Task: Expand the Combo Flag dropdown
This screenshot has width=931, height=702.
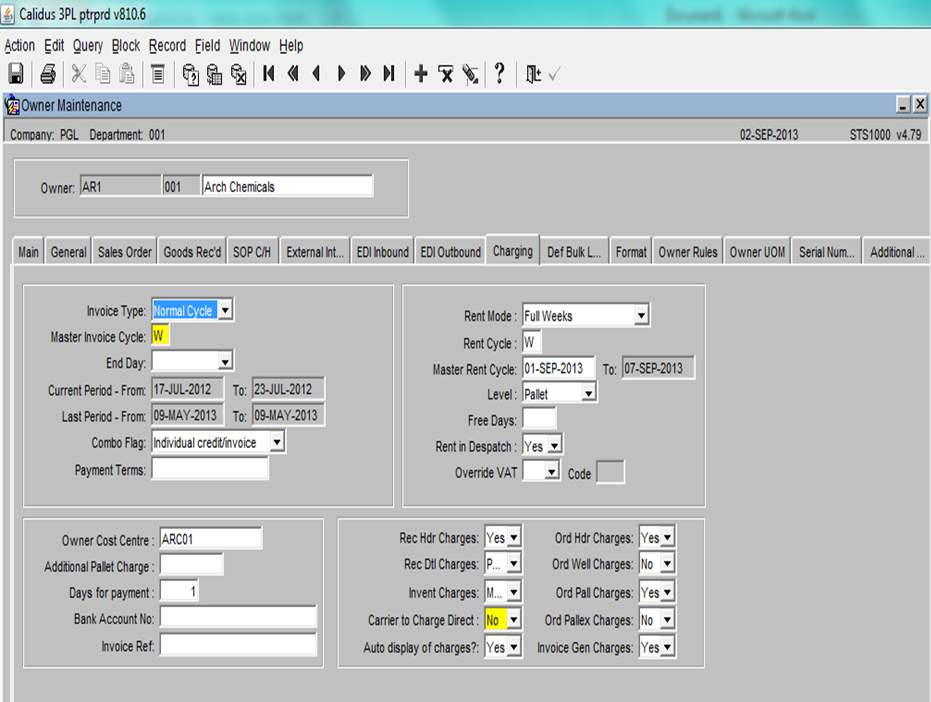Action: [x=277, y=442]
